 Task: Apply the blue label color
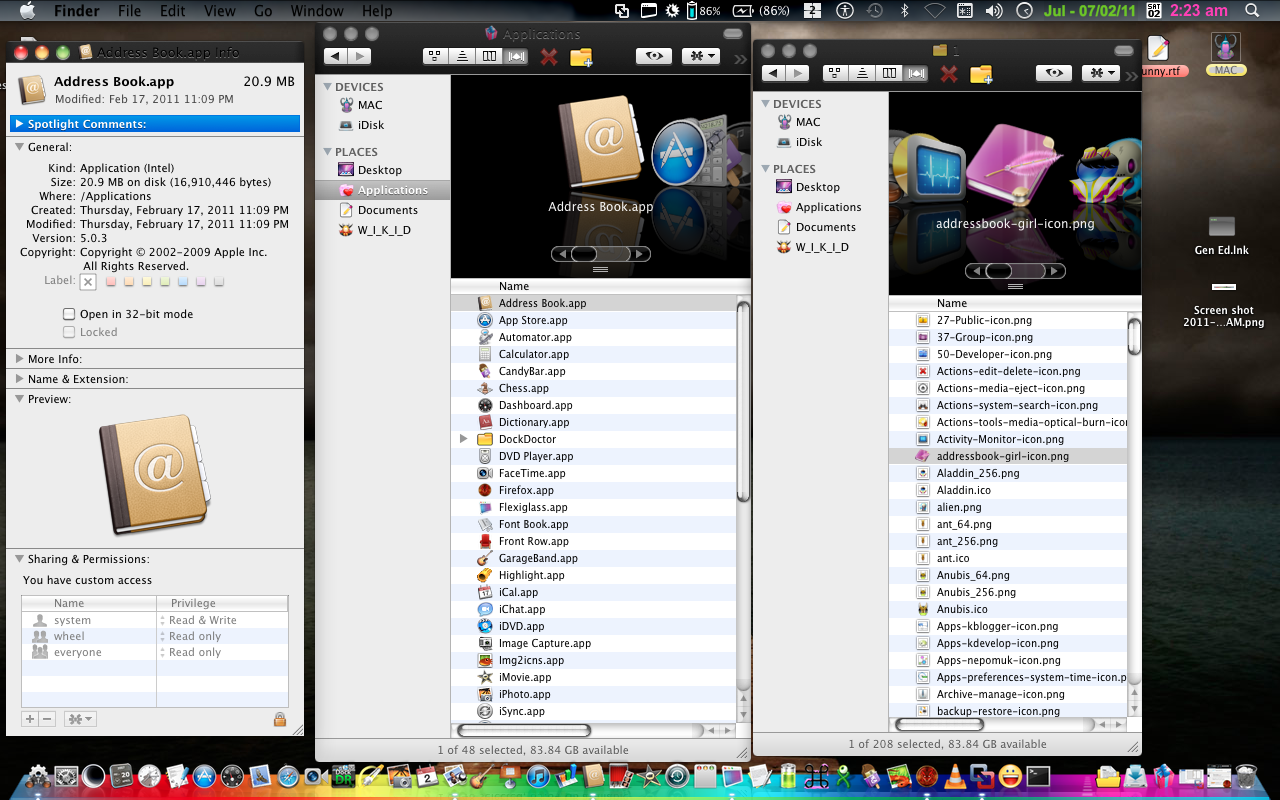tap(183, 282)
